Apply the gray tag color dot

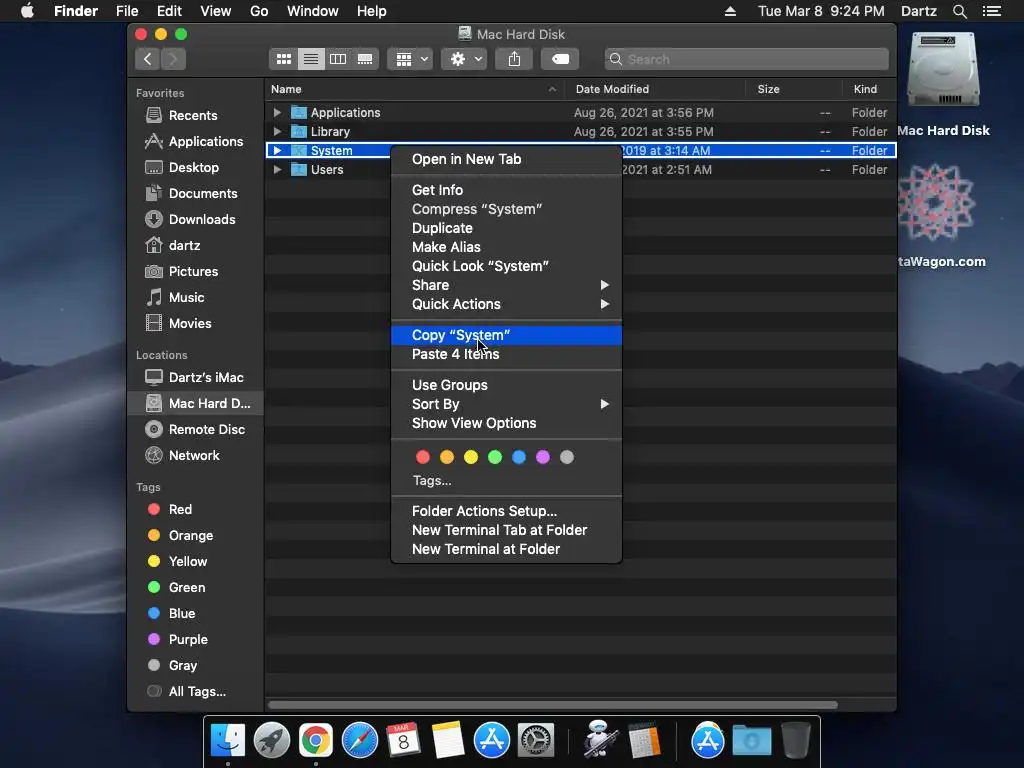[567, 457]
